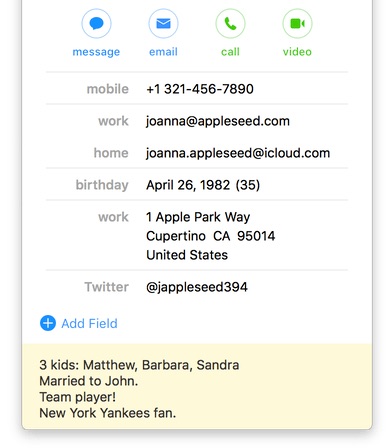Click the Twitter handle @jappleseed394
The height and width of the screenshot is (448, 387).
pos(197,287)
